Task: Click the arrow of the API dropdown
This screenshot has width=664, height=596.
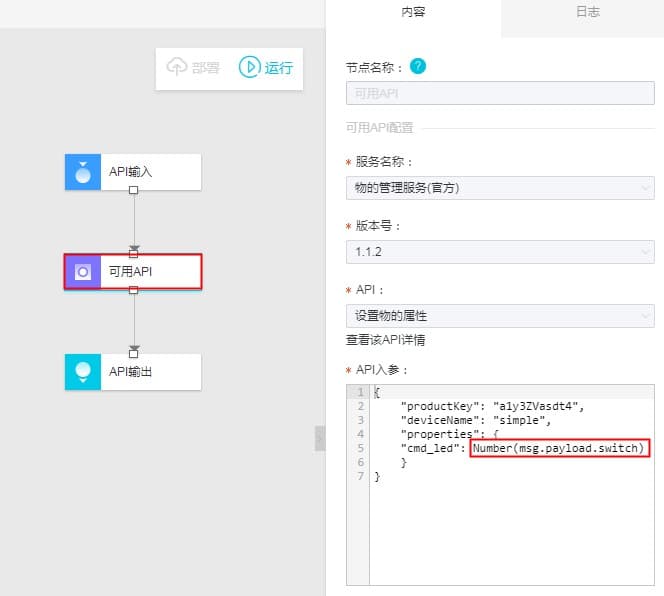Action: pos(645,316)
